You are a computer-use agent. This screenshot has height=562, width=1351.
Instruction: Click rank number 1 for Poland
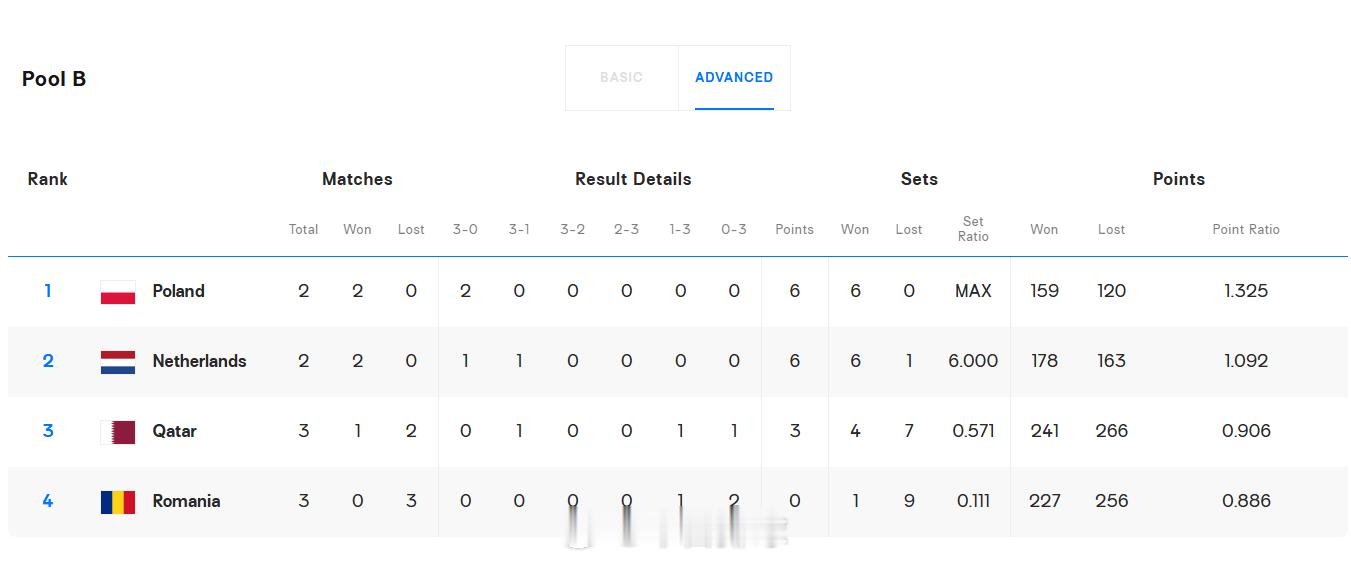tap(47, 291)
